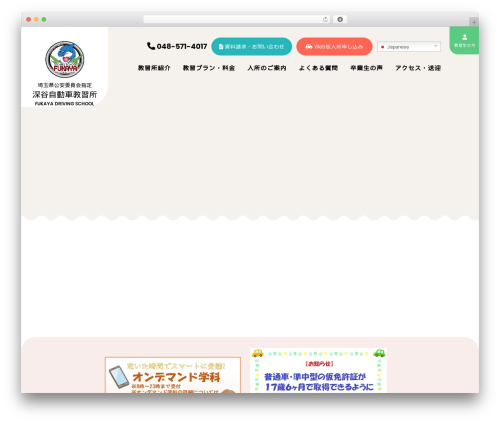
Task: Open the Japanese language dropdown
Action: pyautogui.click(x=409, y=47)
